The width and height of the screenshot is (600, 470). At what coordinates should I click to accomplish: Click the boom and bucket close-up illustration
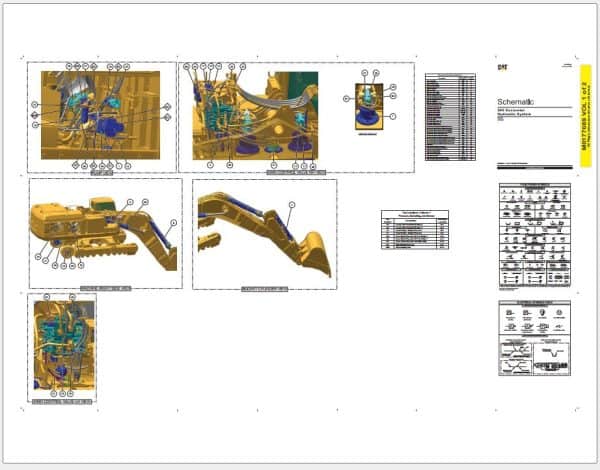264,233
